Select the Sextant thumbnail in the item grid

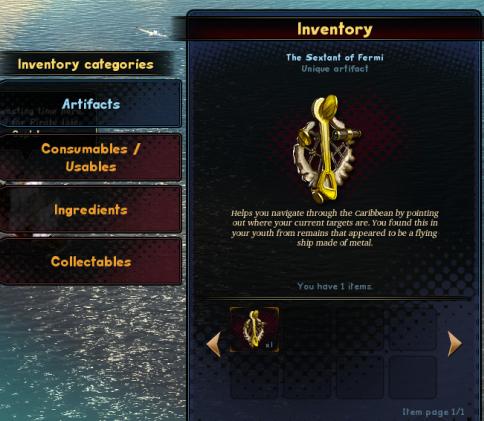coord(254,329)
